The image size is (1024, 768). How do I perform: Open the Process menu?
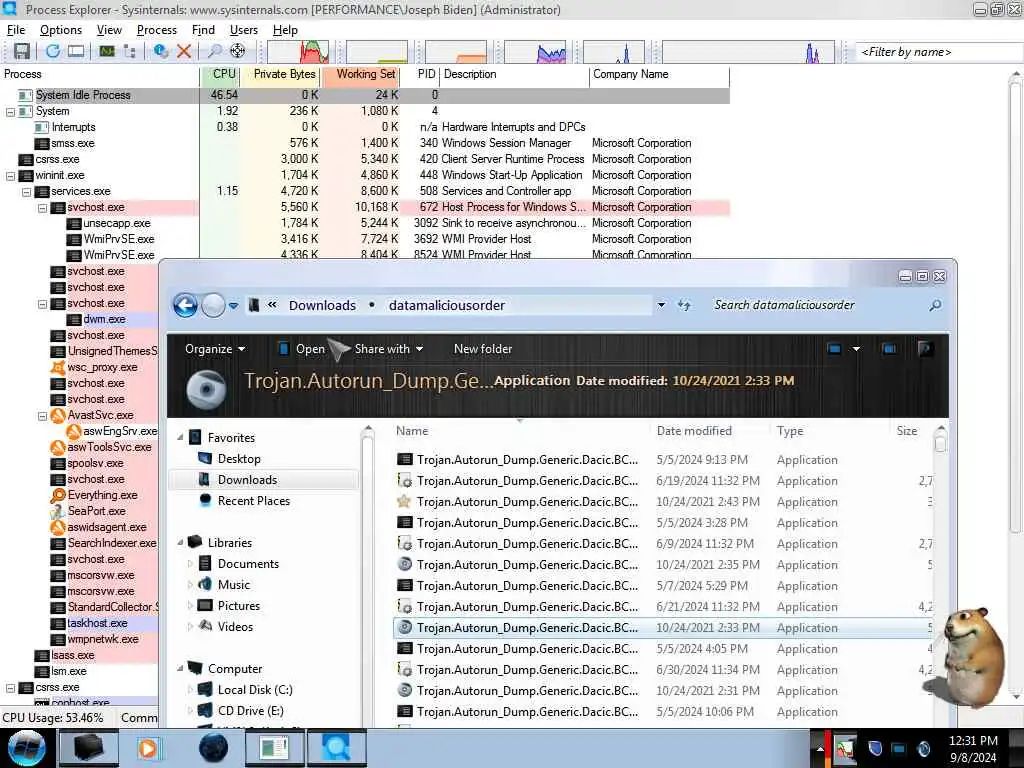(x=157, y=30)
